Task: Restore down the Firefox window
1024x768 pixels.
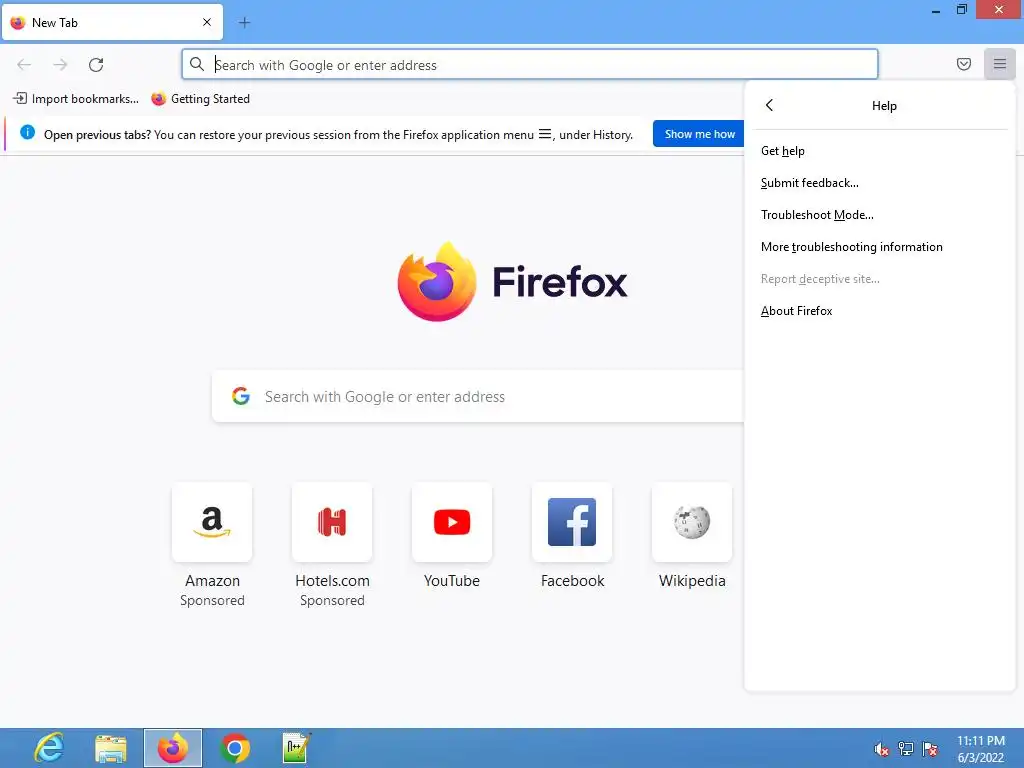Action: 961,10
